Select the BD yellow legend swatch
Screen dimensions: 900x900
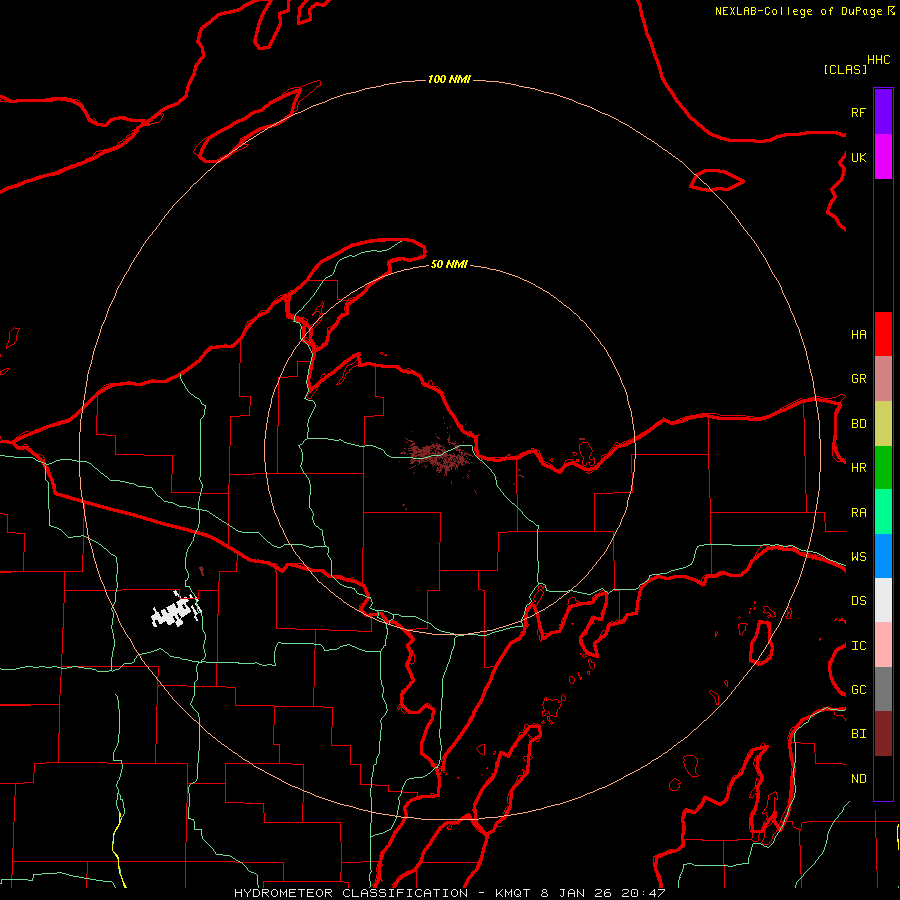(x=883, y=424)
